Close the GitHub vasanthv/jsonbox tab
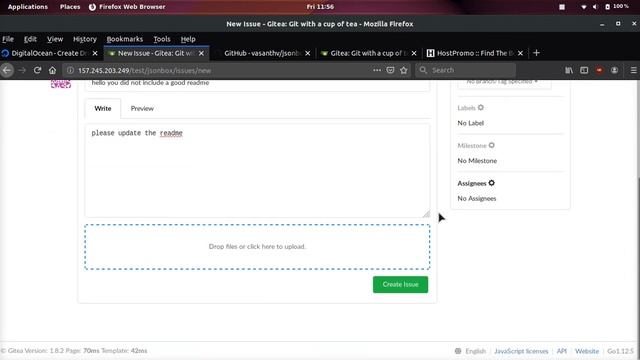Viewport: 640px width, 360px height. (308, 53)
